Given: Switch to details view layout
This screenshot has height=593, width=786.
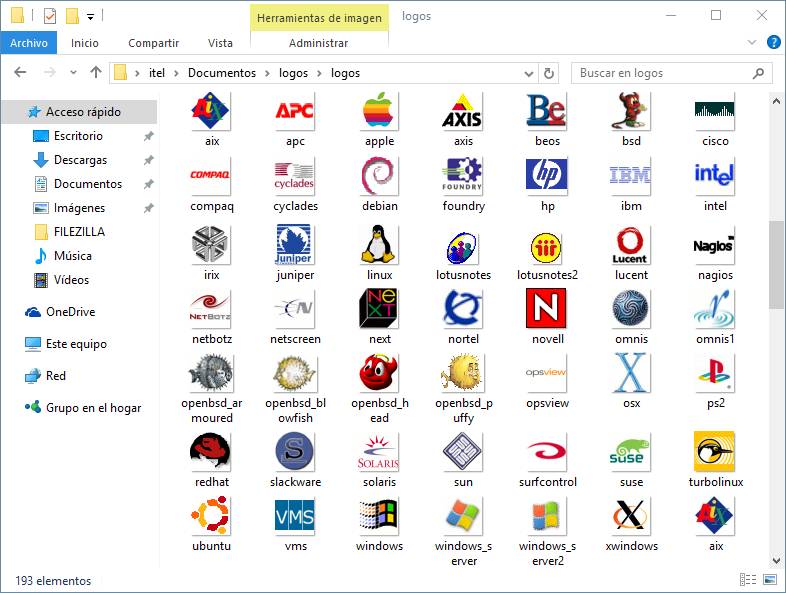Looking at the screenshot, I should tap(748, 580).
